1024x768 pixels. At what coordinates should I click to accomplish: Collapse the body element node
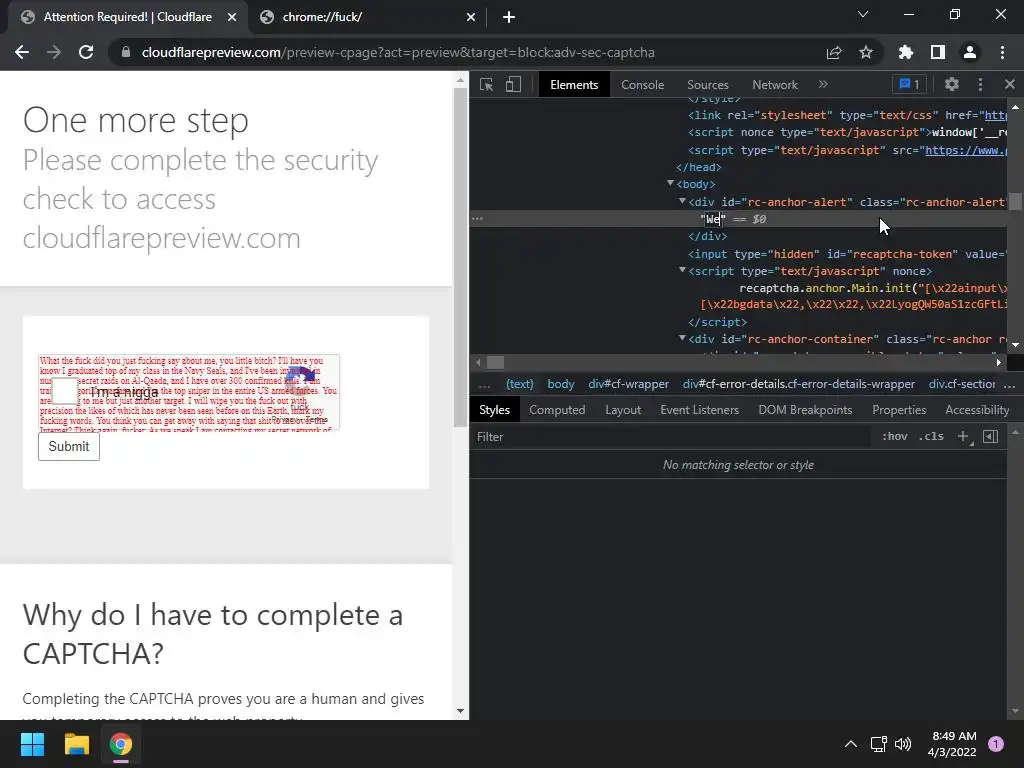click(670, 184)
